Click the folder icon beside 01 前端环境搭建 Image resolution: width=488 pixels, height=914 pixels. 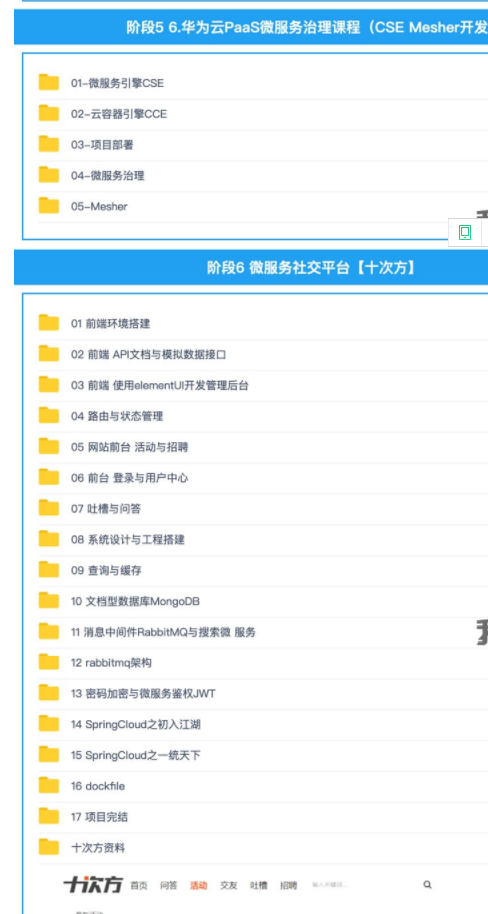coord(49,323)
